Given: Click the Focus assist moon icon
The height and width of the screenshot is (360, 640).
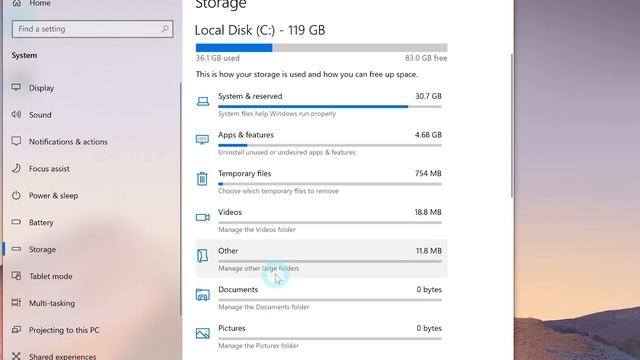Looking at the screenshot, I should pos(16,168).
